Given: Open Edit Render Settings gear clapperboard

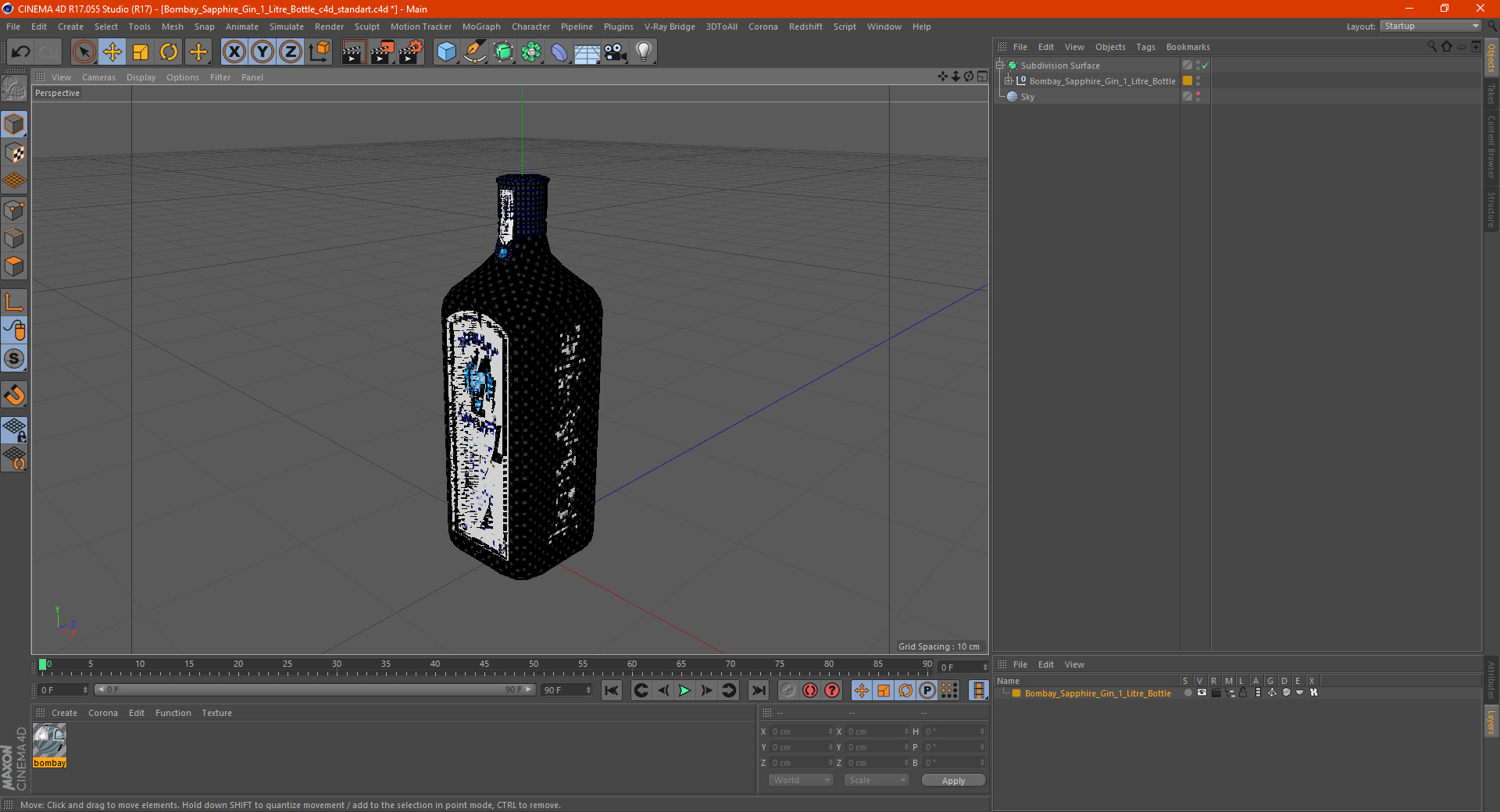Looking at the screenshot, I should [x=411, y=52].
